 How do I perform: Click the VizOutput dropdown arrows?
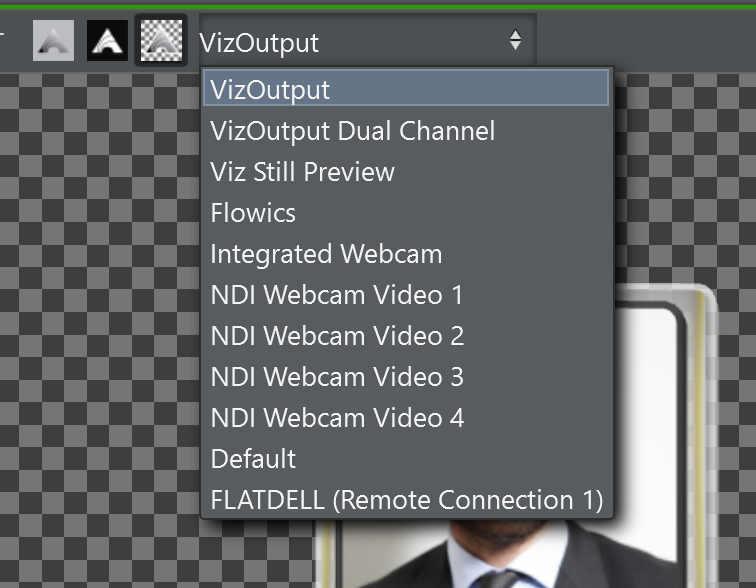pos(515,41)
